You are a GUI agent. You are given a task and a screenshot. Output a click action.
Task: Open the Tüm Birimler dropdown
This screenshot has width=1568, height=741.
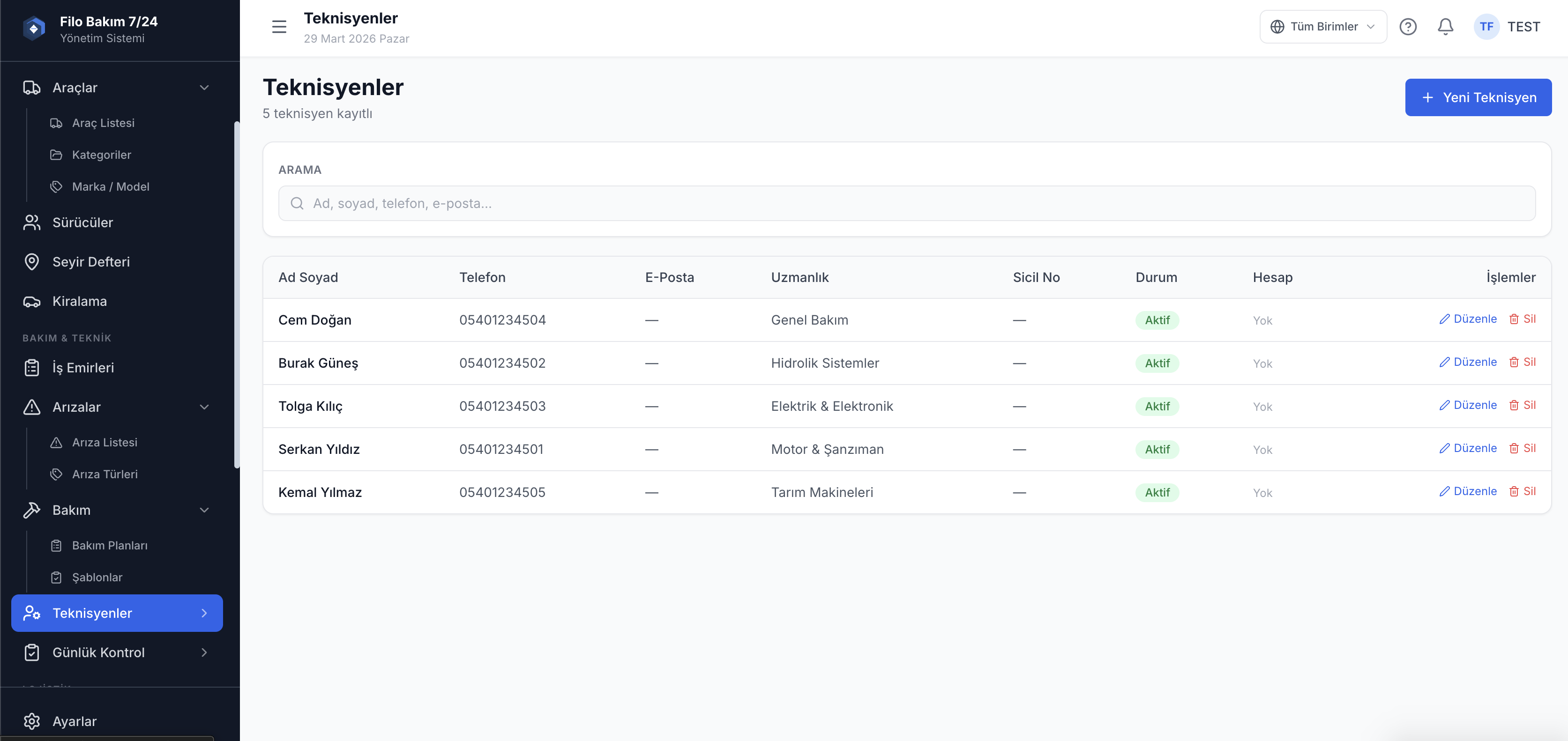1323,27
